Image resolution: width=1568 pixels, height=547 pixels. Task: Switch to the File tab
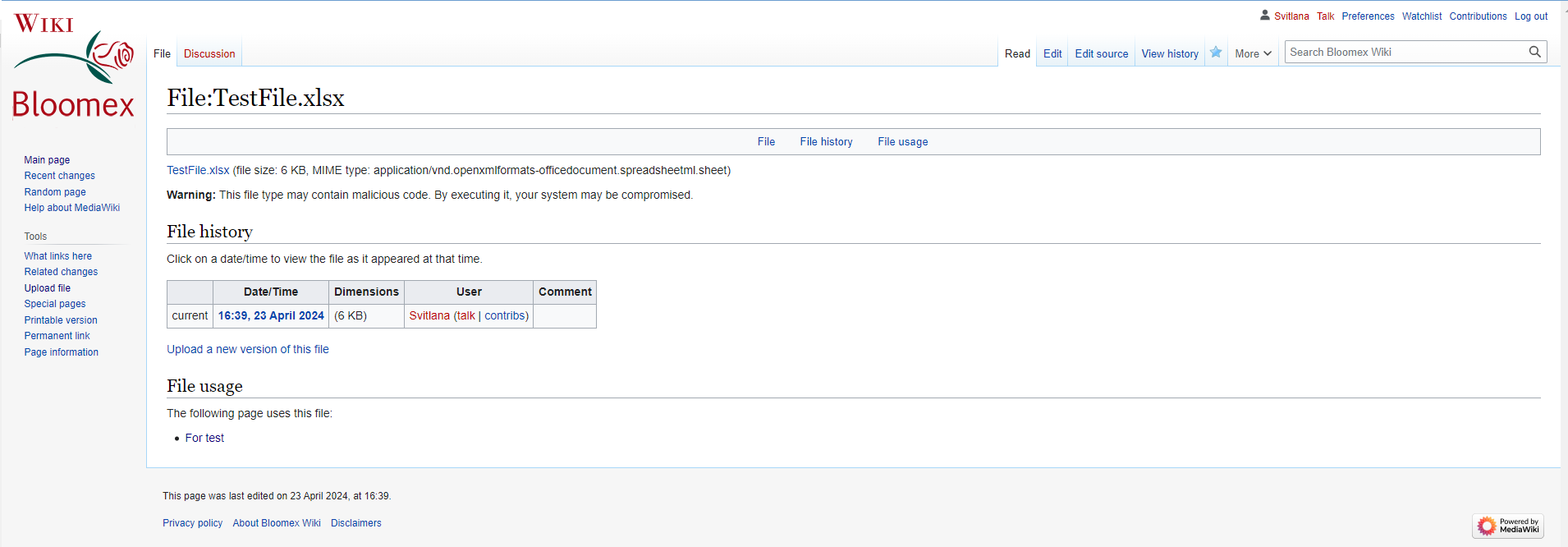coord(162,54)
